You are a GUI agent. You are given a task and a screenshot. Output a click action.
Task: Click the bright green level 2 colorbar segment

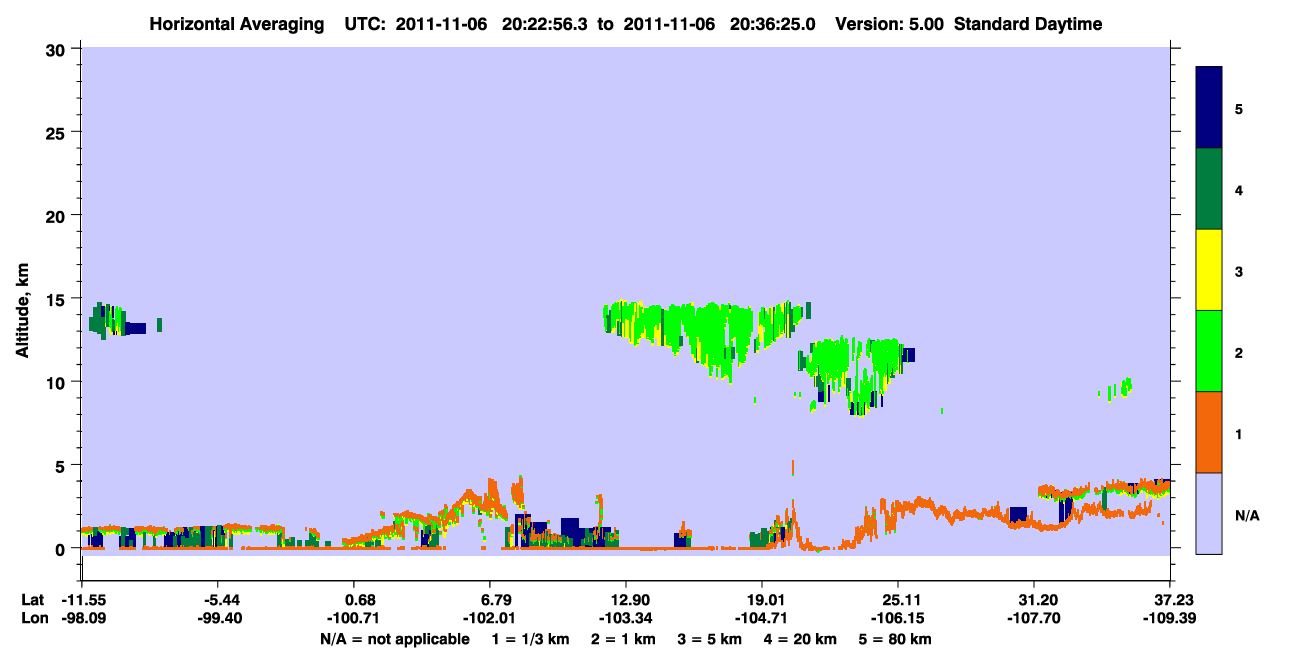1209,351
